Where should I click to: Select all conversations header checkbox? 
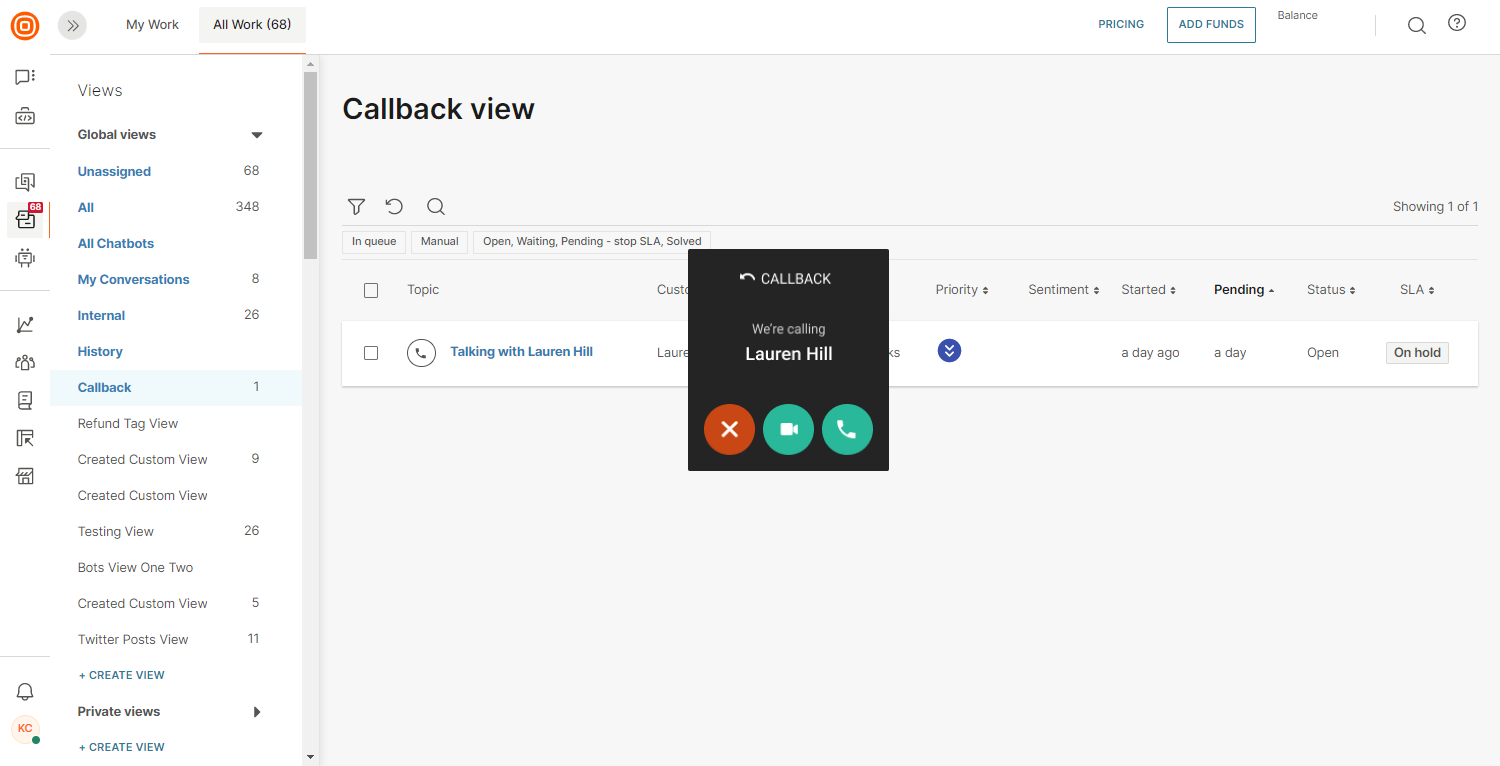pyautogui.click(x=371, y=290)
